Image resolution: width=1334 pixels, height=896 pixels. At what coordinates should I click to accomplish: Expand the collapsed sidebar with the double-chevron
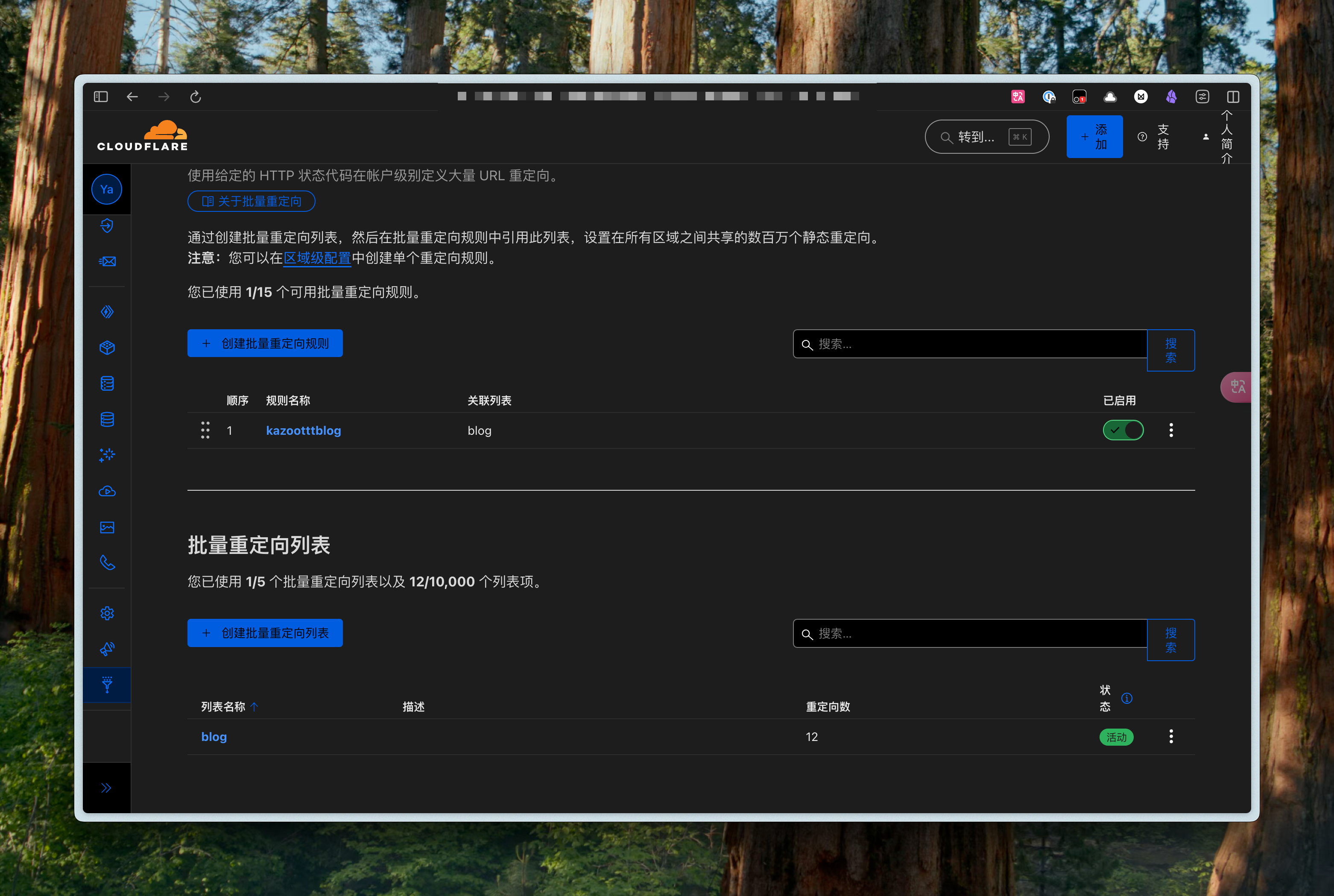point(106,788)
